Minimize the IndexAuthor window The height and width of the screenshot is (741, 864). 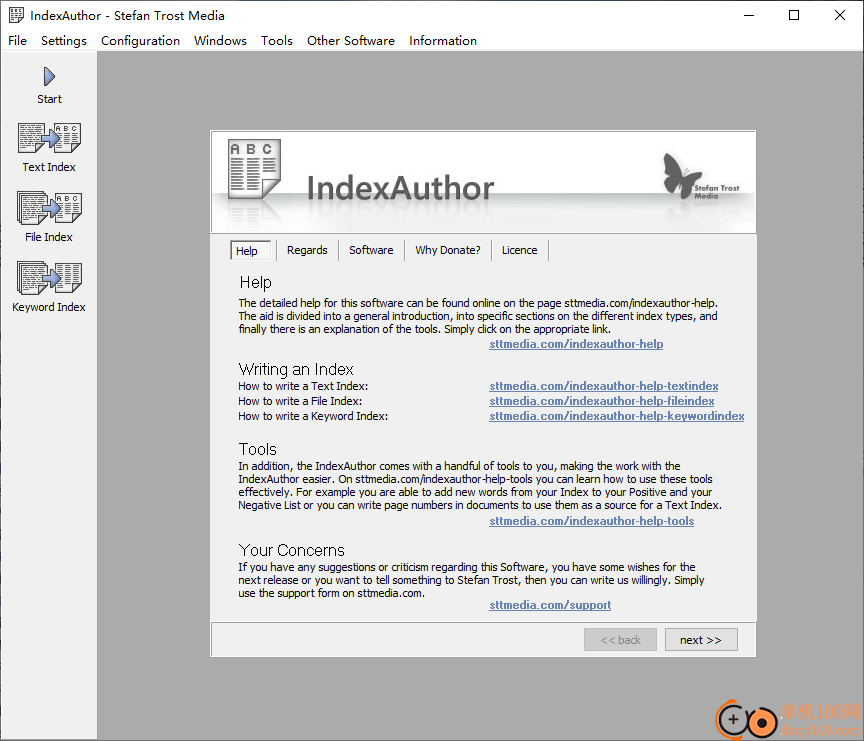click(x=749, y=15)
